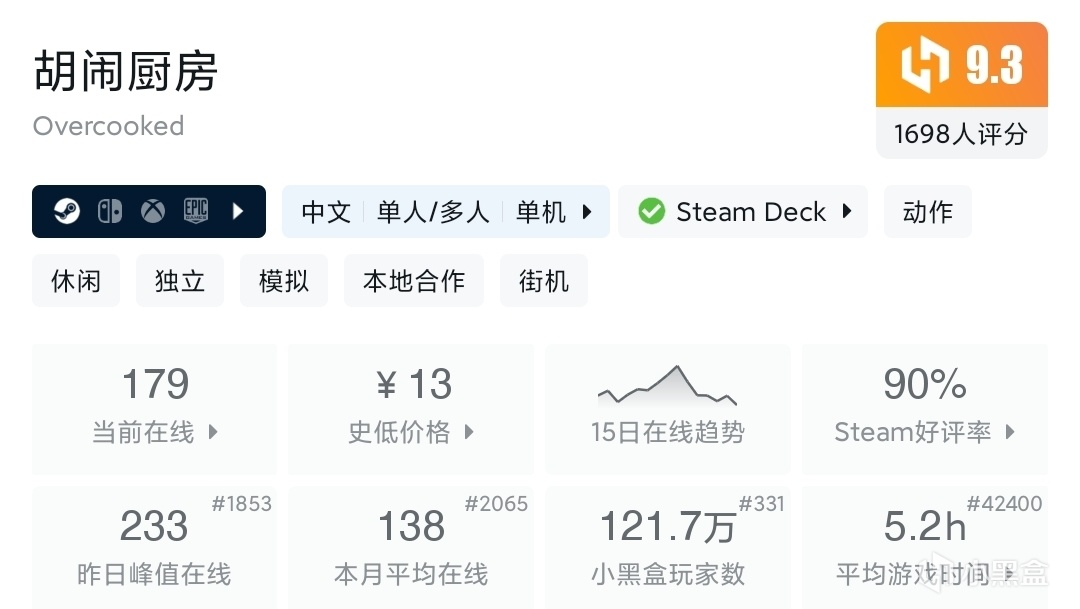View the 15-day online trend chart
This screenshot has height=609, width=1080.
point(667,408)
